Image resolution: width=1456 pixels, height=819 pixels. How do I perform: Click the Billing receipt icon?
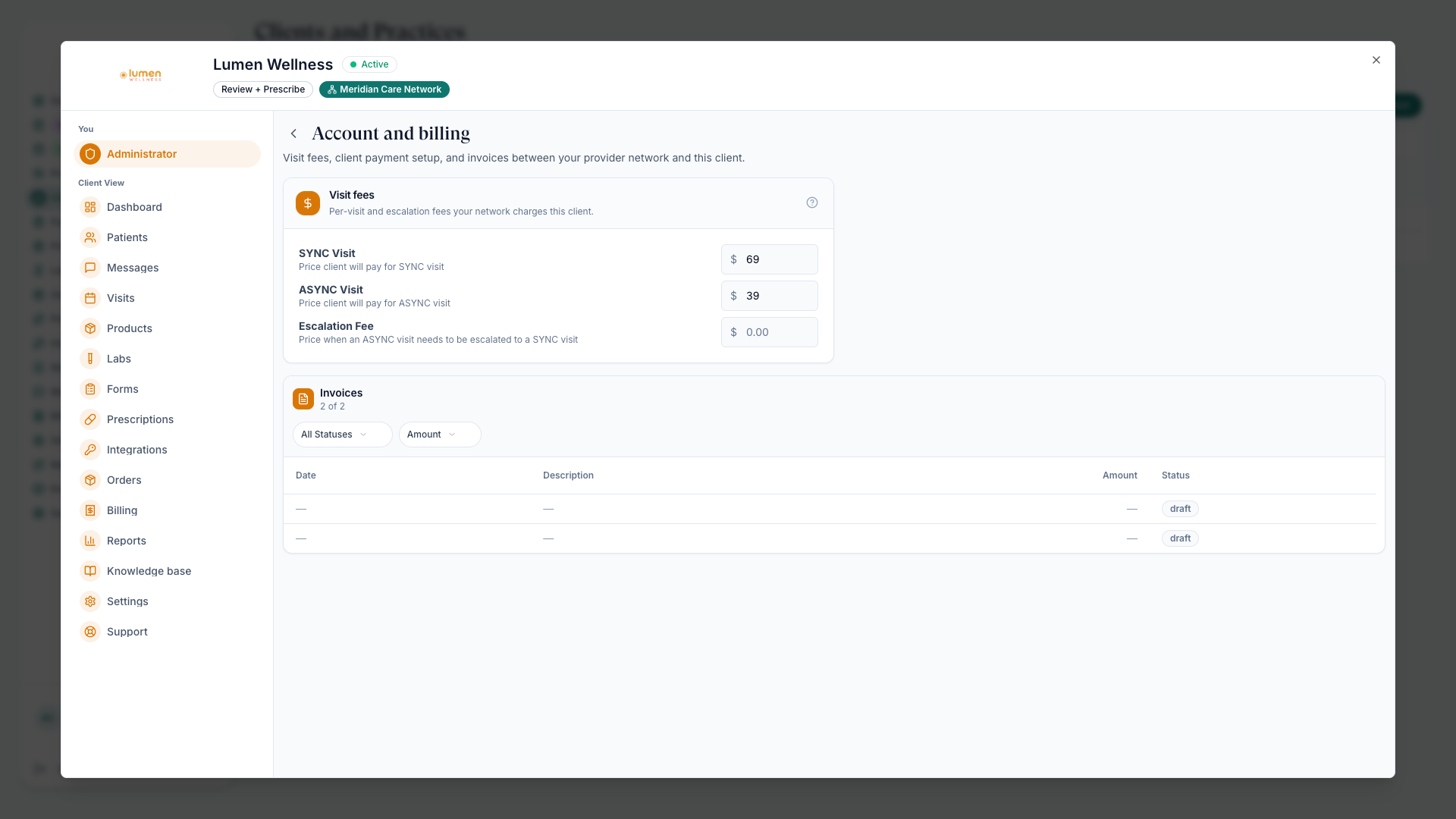click(90, 510)
